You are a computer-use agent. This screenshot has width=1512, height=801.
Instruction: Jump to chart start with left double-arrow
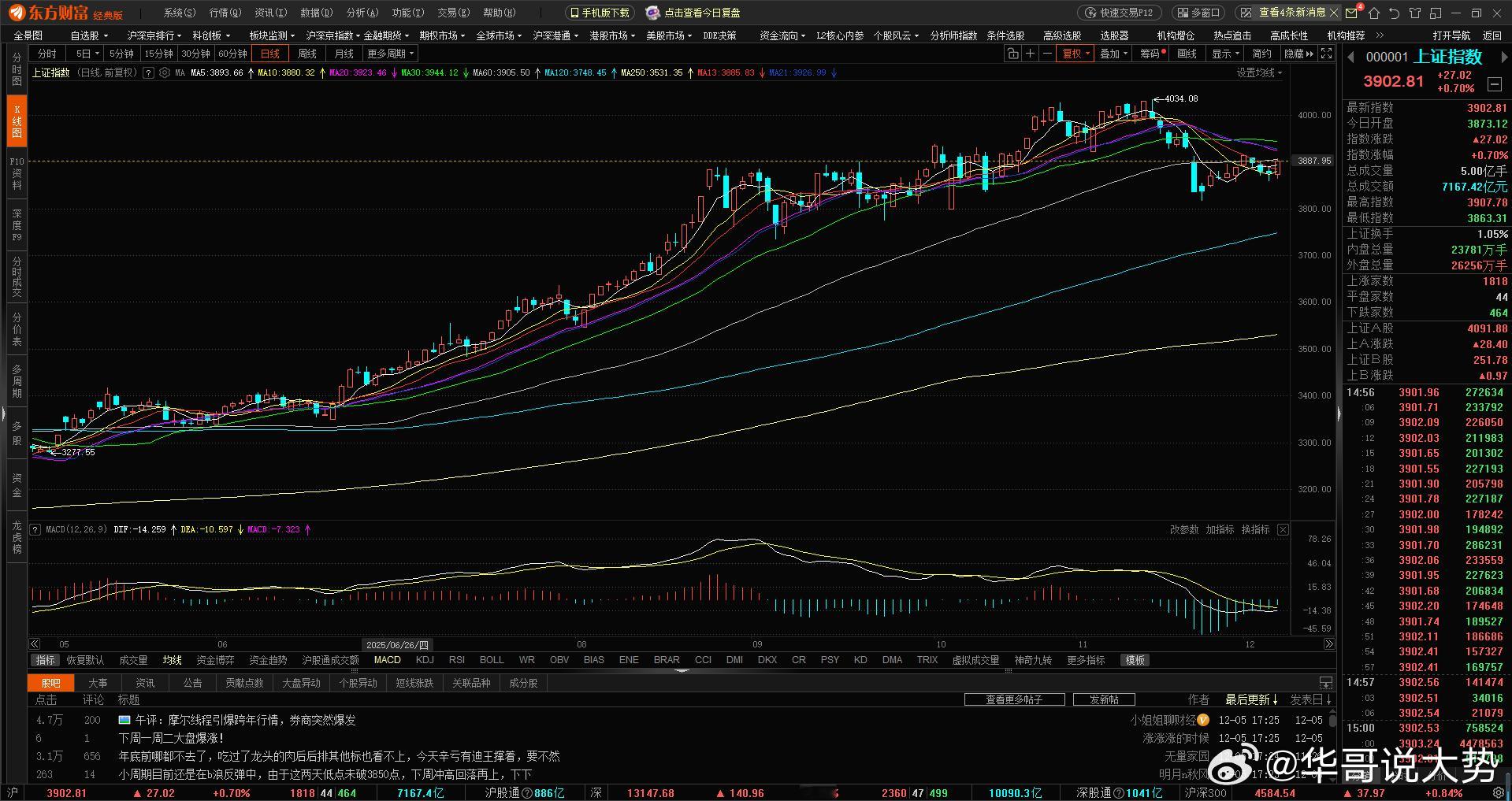click(35, 643)
